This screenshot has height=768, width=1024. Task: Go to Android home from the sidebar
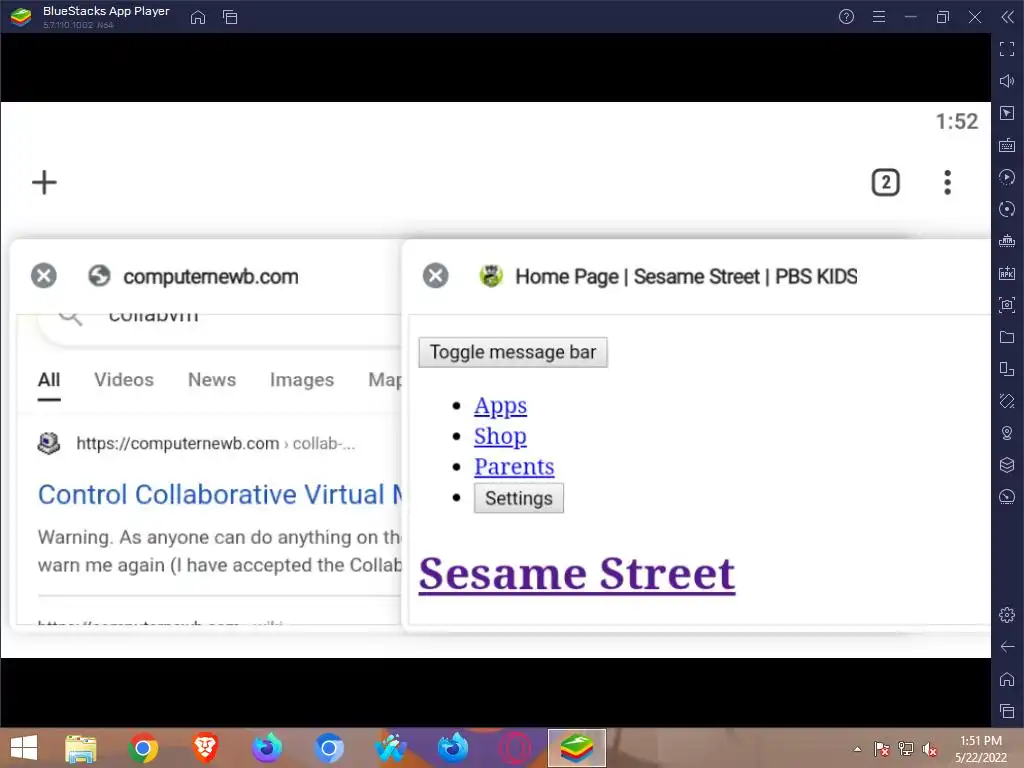point(1007,679)
